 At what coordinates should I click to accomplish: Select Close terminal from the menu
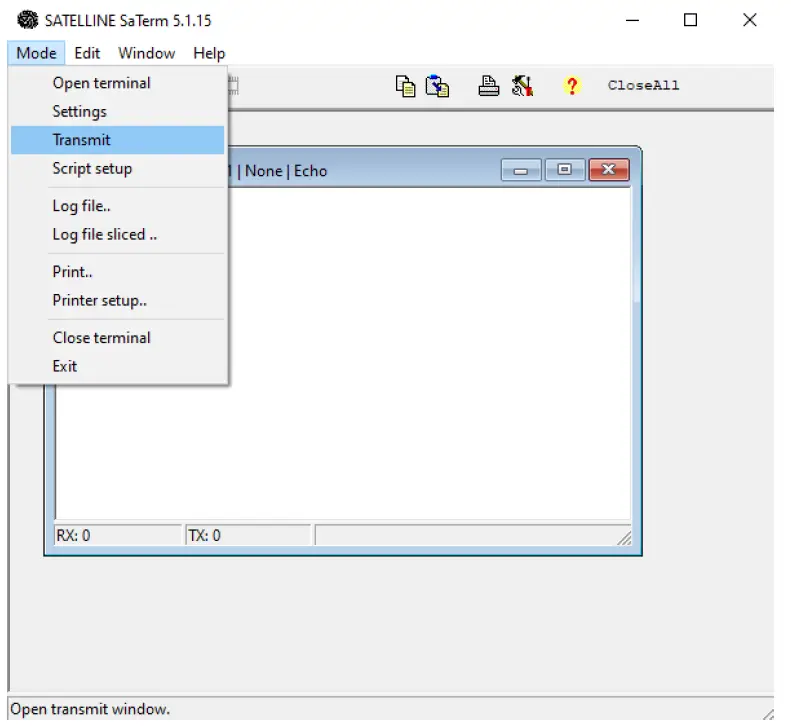click(118, 338)
